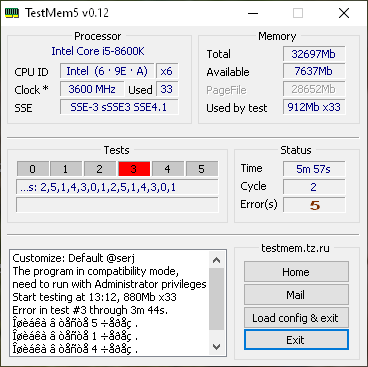This screenshot has width=368, height=367.
Task: Select test indicator 0
Action: pyautogui.click(x=33, y=169)
